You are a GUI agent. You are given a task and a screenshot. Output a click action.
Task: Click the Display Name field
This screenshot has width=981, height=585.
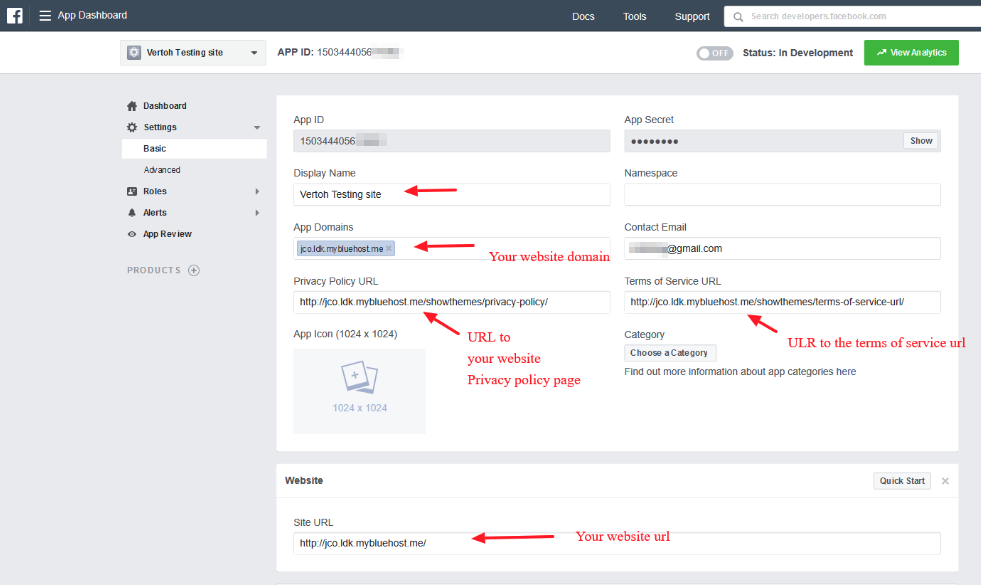coord(452,195)
